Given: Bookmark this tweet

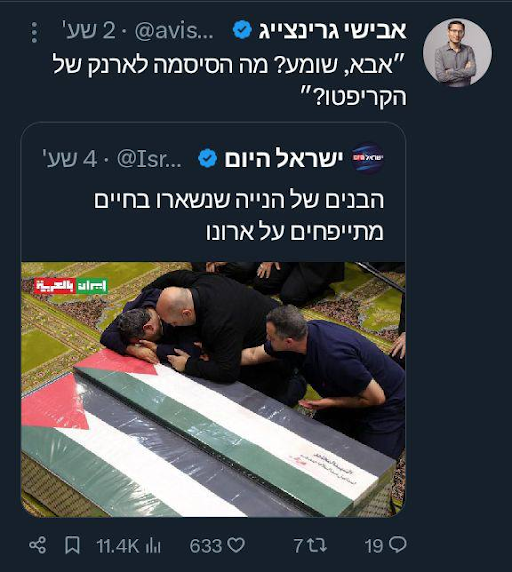Looking at the screenshot, I should [72, 545].
